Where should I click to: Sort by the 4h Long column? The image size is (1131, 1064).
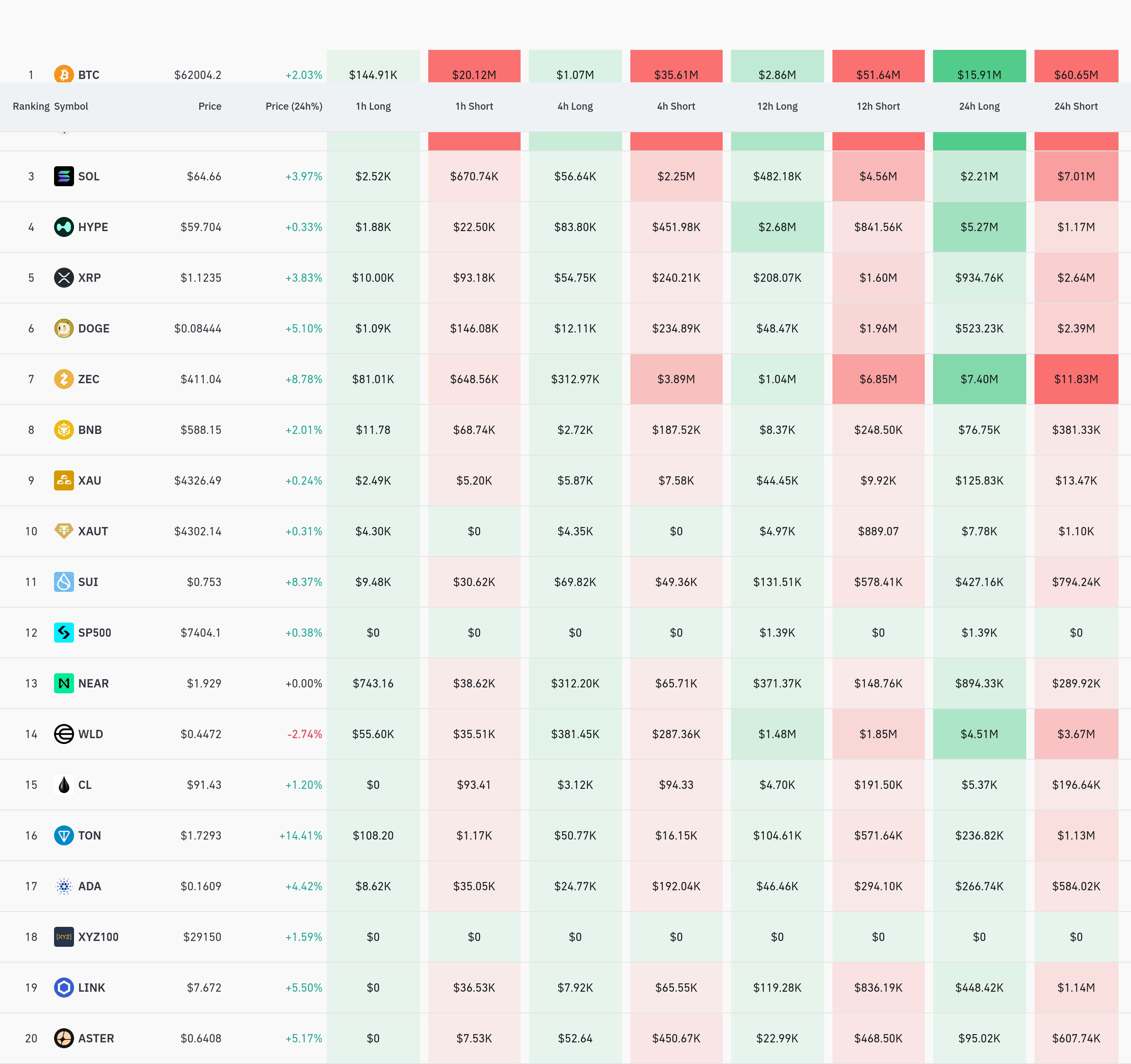point(575,106)
